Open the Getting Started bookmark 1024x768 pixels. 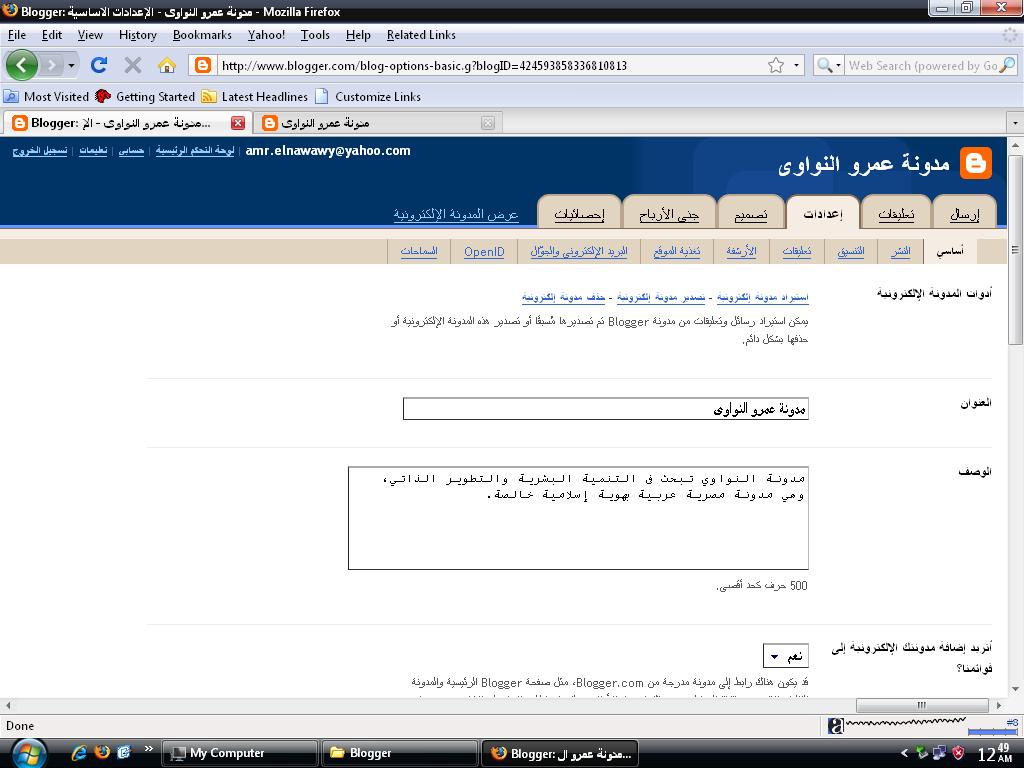(145, 97)
